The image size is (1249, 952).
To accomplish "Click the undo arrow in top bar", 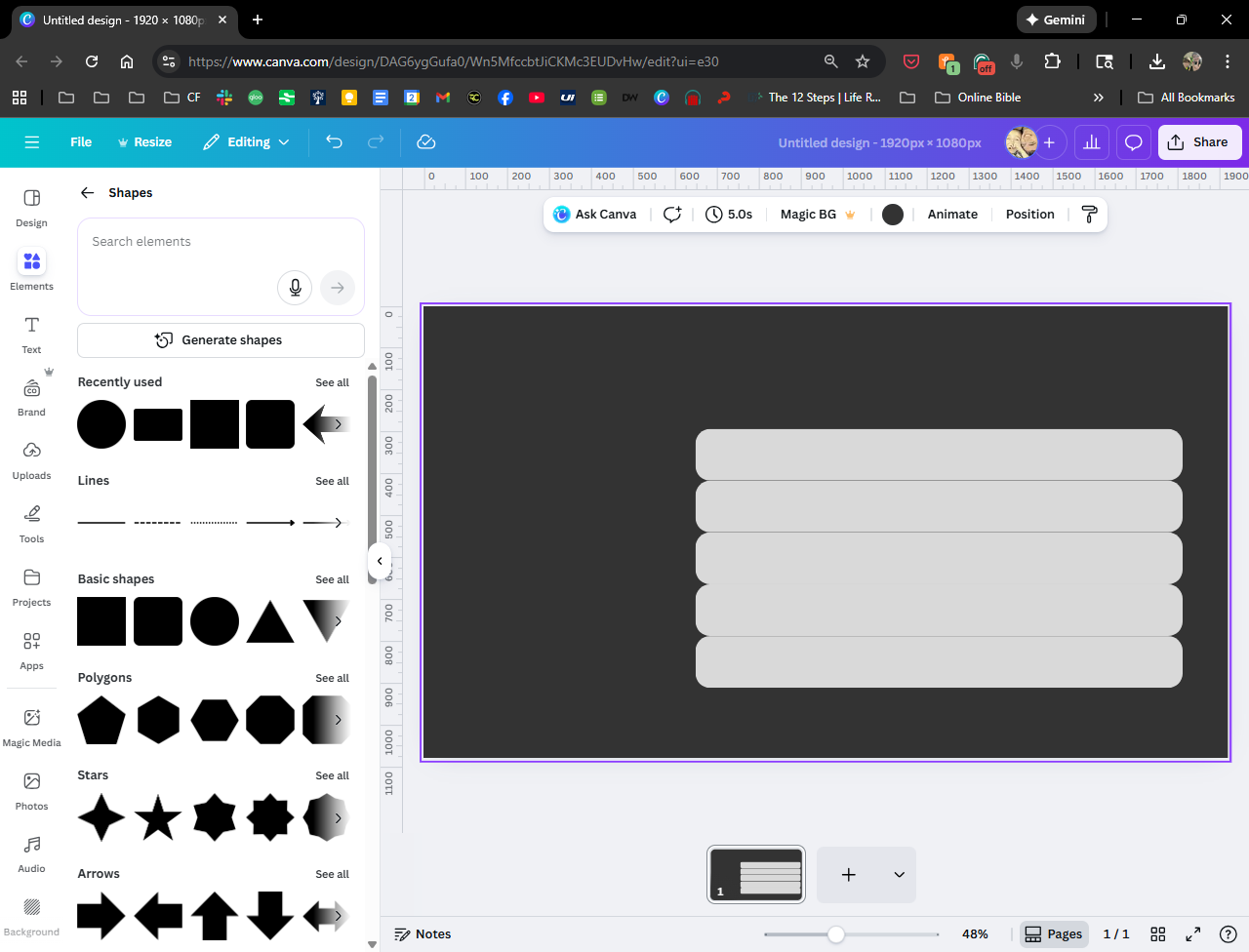I will coord(334,142).
